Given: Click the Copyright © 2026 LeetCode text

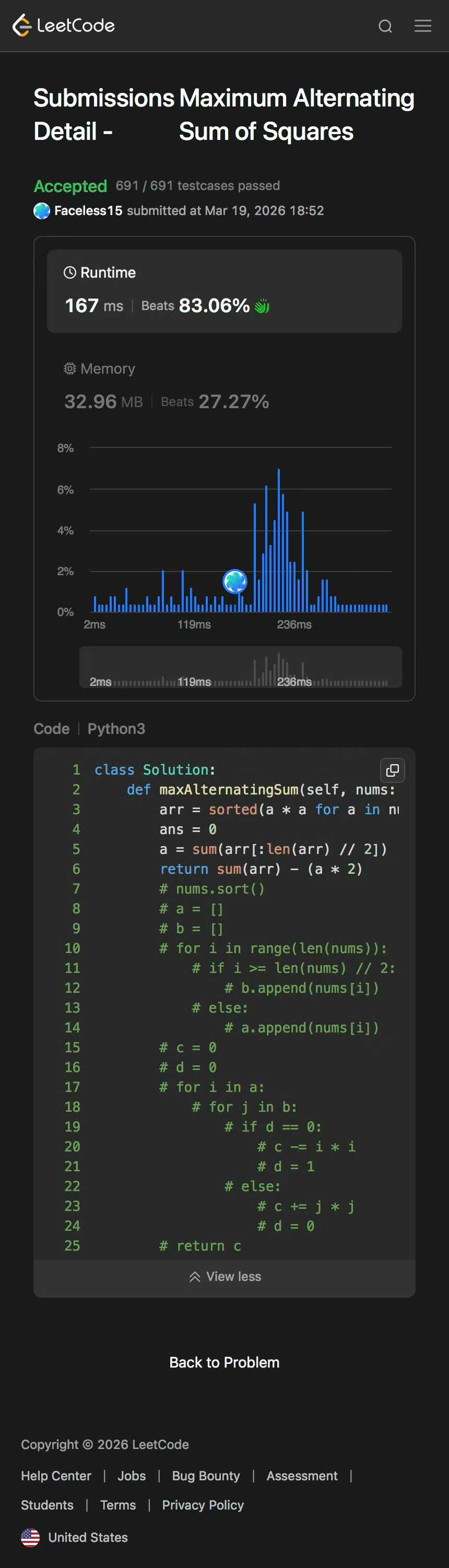Looking at the screenshot, I should tap(105, 1444).
